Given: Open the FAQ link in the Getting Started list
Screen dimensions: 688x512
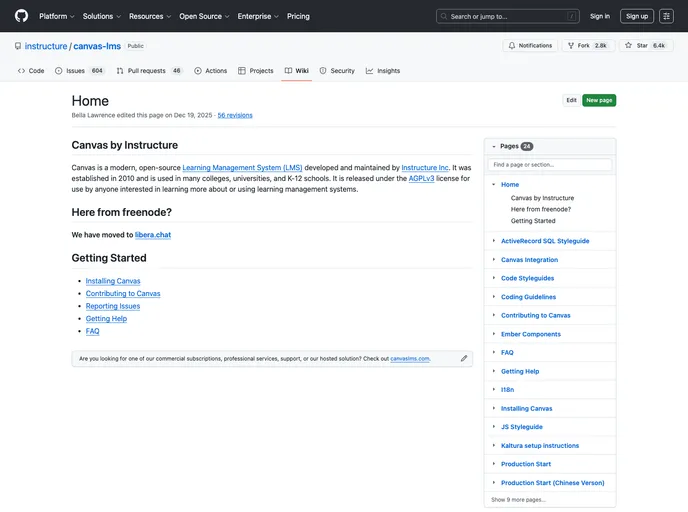Looking at the screenshot, I should (x=92, y=331).
